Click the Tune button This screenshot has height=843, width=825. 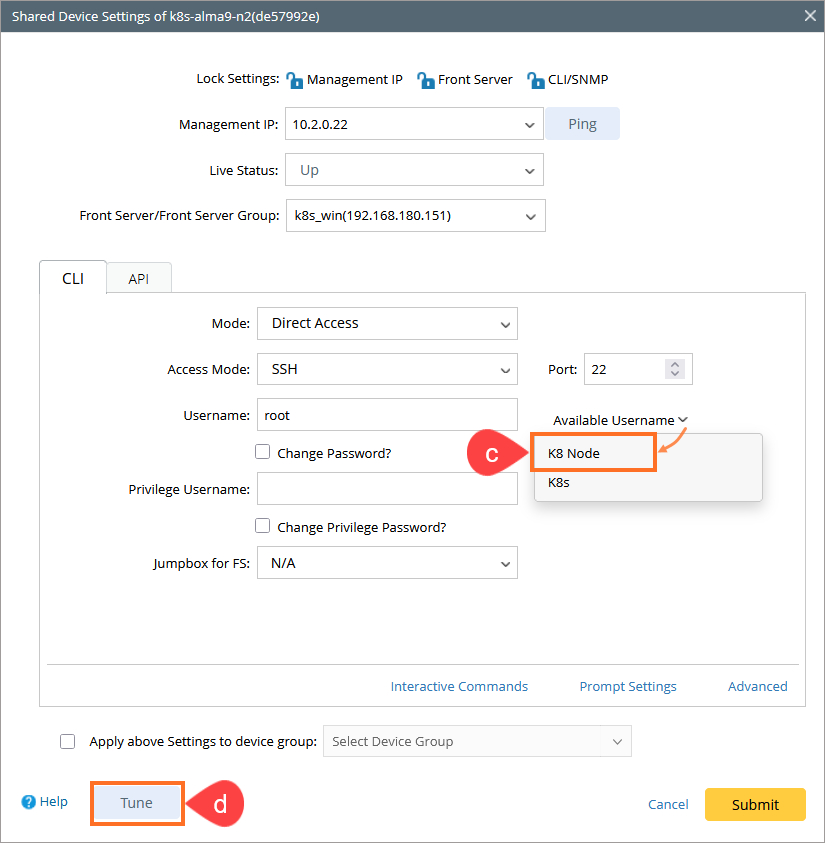[x=137, y=803]
